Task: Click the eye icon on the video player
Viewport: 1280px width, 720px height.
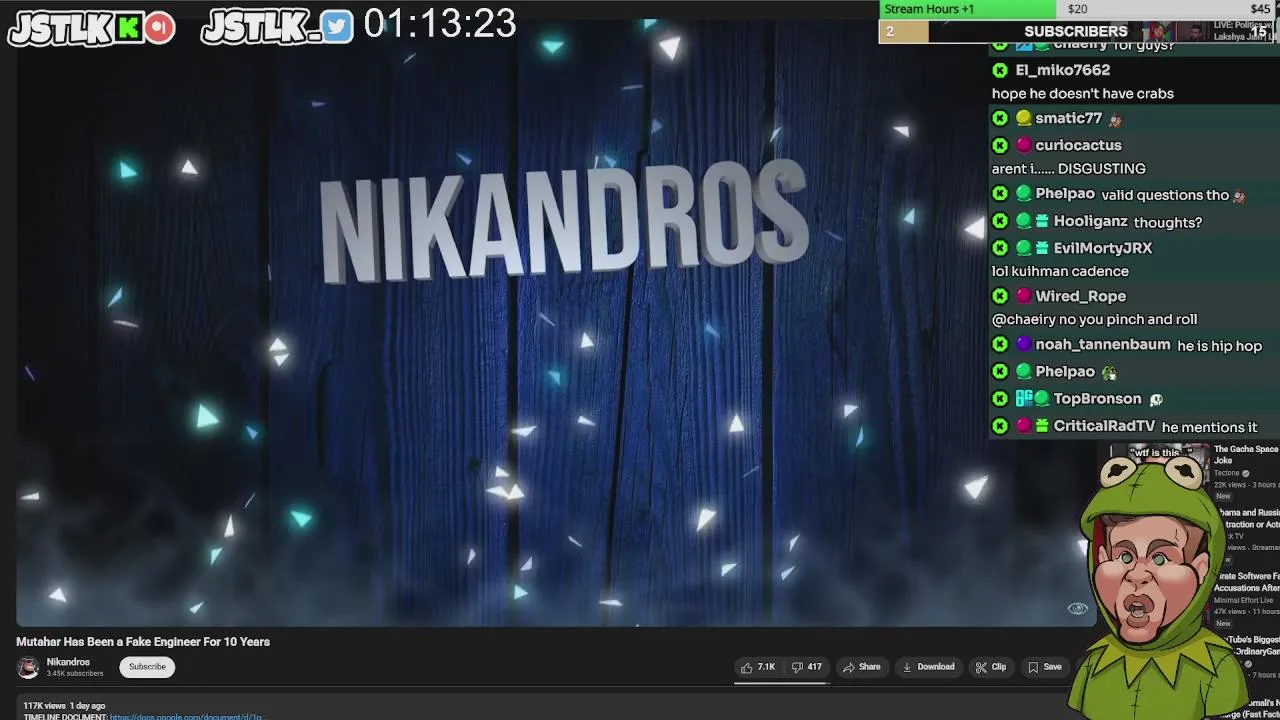Action: (x=1077, y=608)
